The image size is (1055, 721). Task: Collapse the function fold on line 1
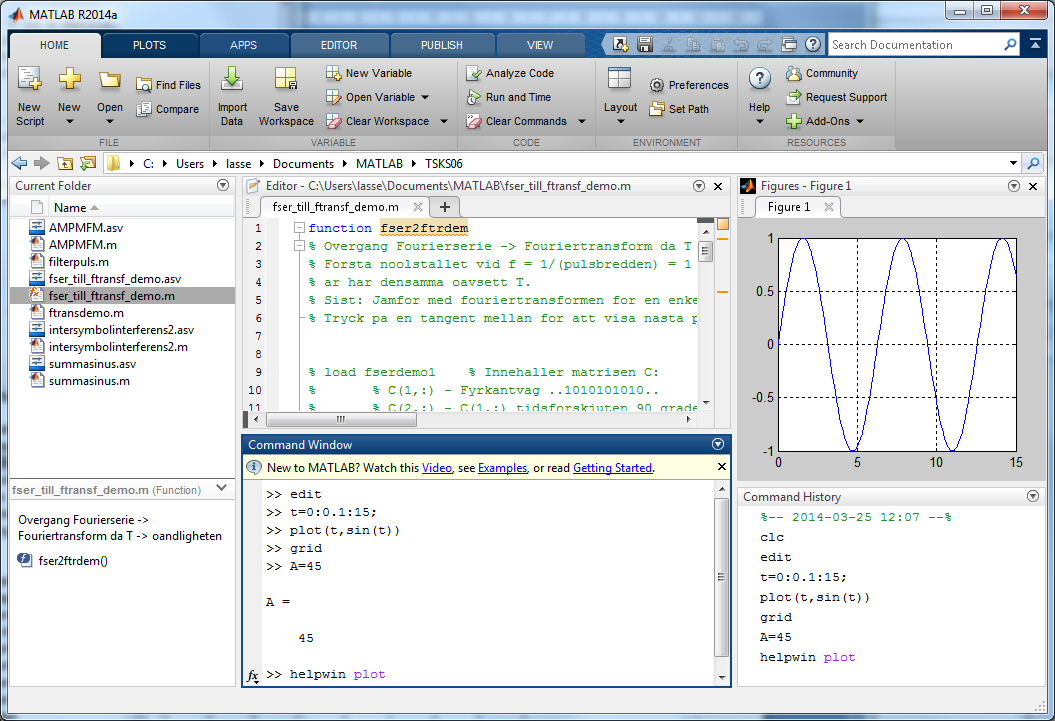[299, 228]
